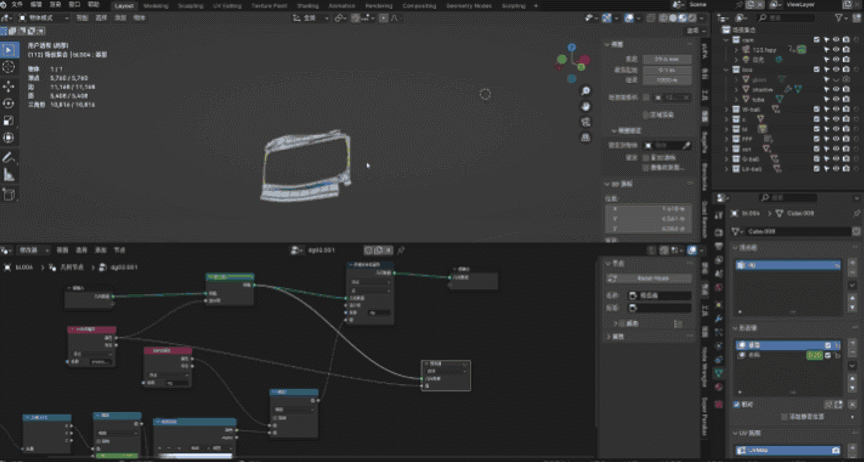This screenshot has width=864, height=462.
Task: Open the transform orientation Global dropdown
Action: click(311, 18)
